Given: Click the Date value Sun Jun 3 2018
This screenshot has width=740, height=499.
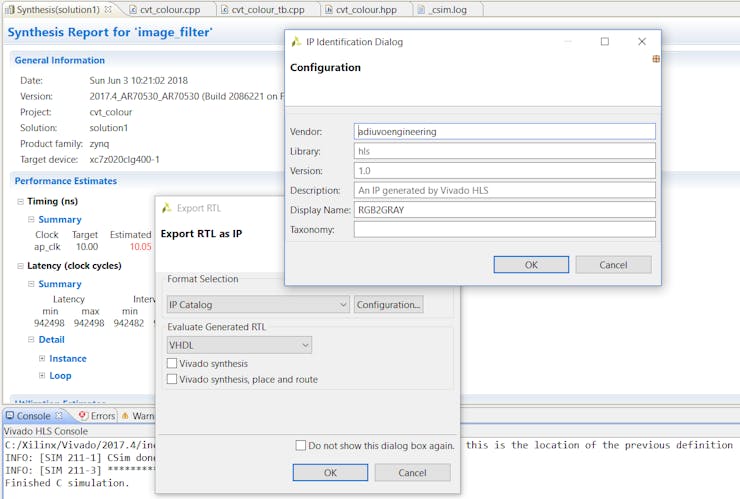Looking at the screenshot, I should [x=139, y=81].
